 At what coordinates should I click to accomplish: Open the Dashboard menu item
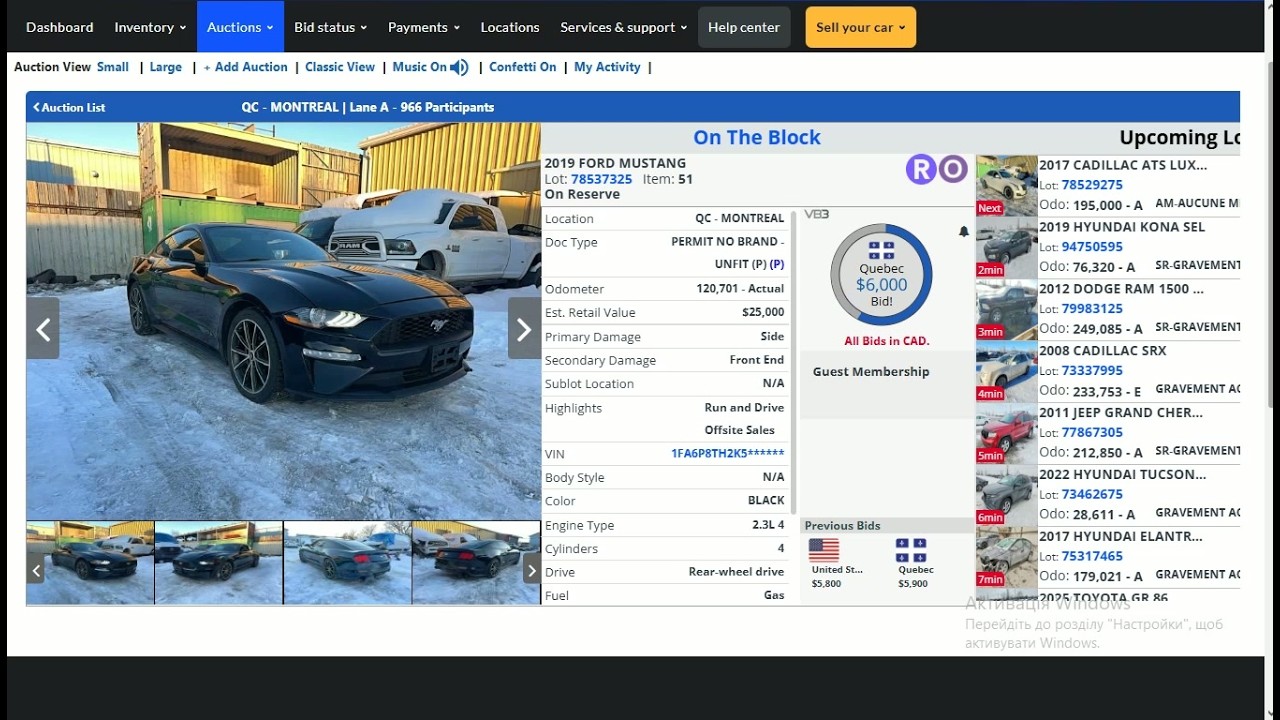coord(59,27)
